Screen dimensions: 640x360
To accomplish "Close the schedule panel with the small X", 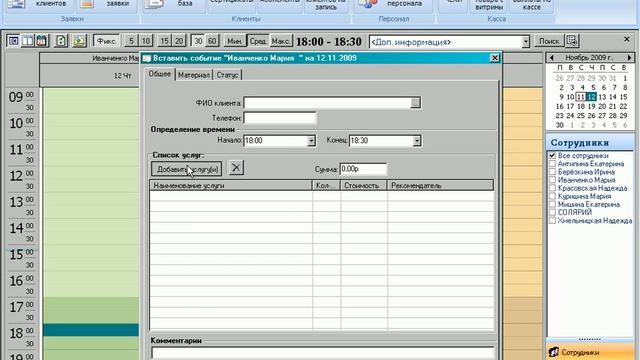I will click(x=627, y=39).
